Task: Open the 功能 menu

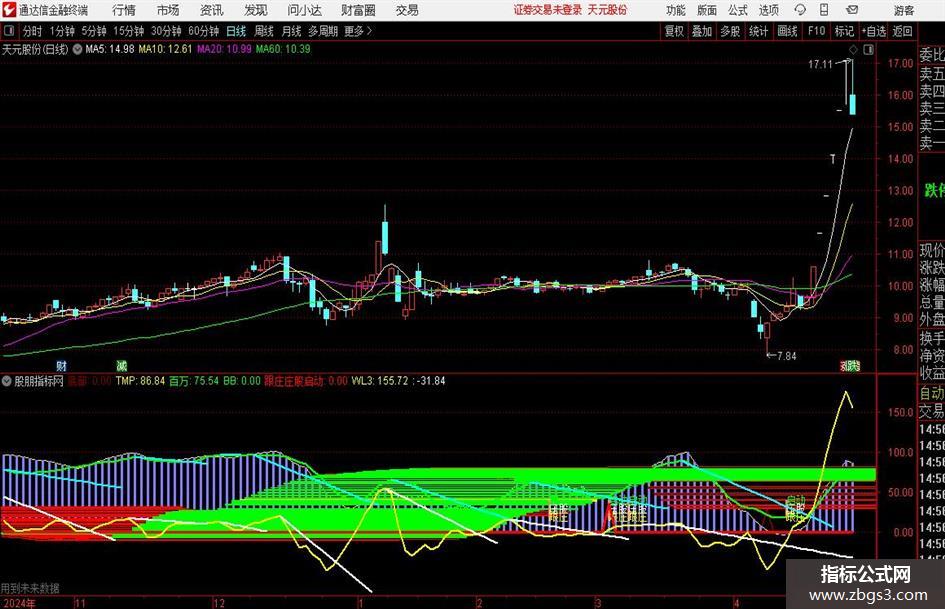Action: point(676,10)
